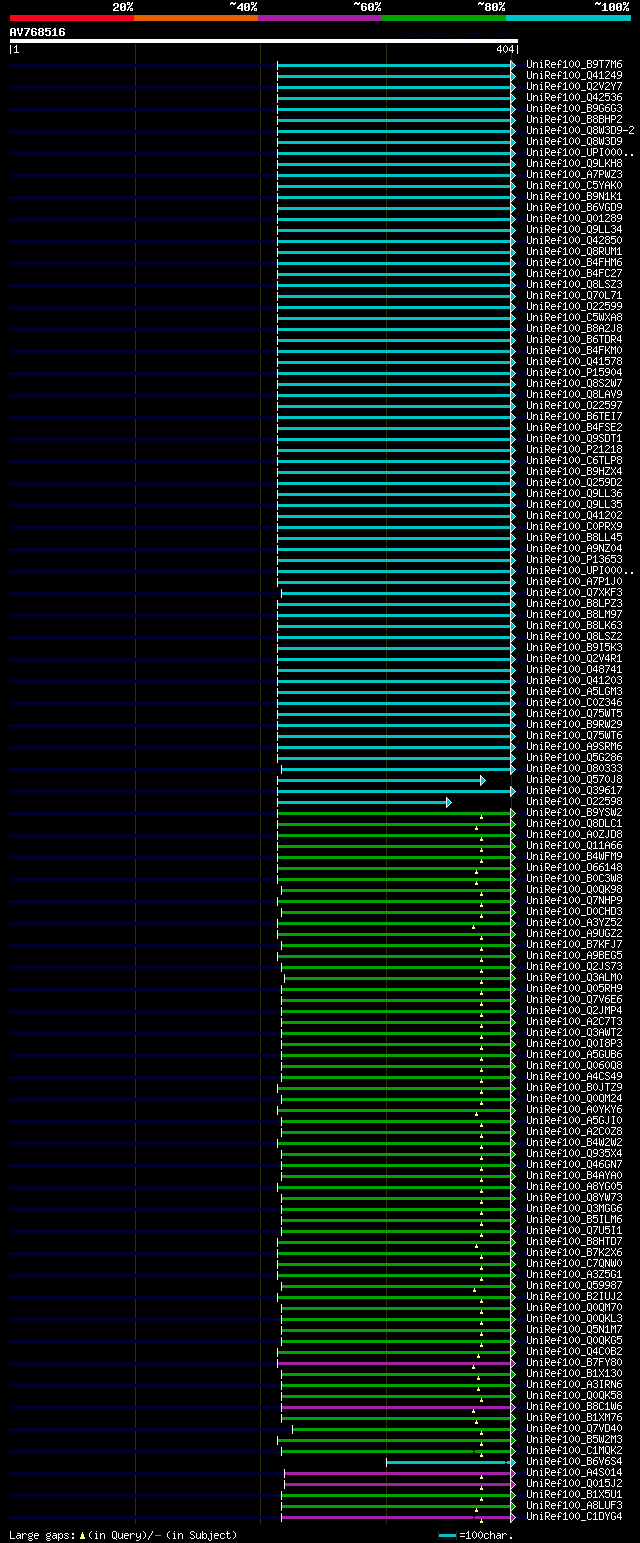This screenshot has height=1543, width=640.
Task: Click gap marker on UniRef100_A3YZ52 bar
Action: 474,926
